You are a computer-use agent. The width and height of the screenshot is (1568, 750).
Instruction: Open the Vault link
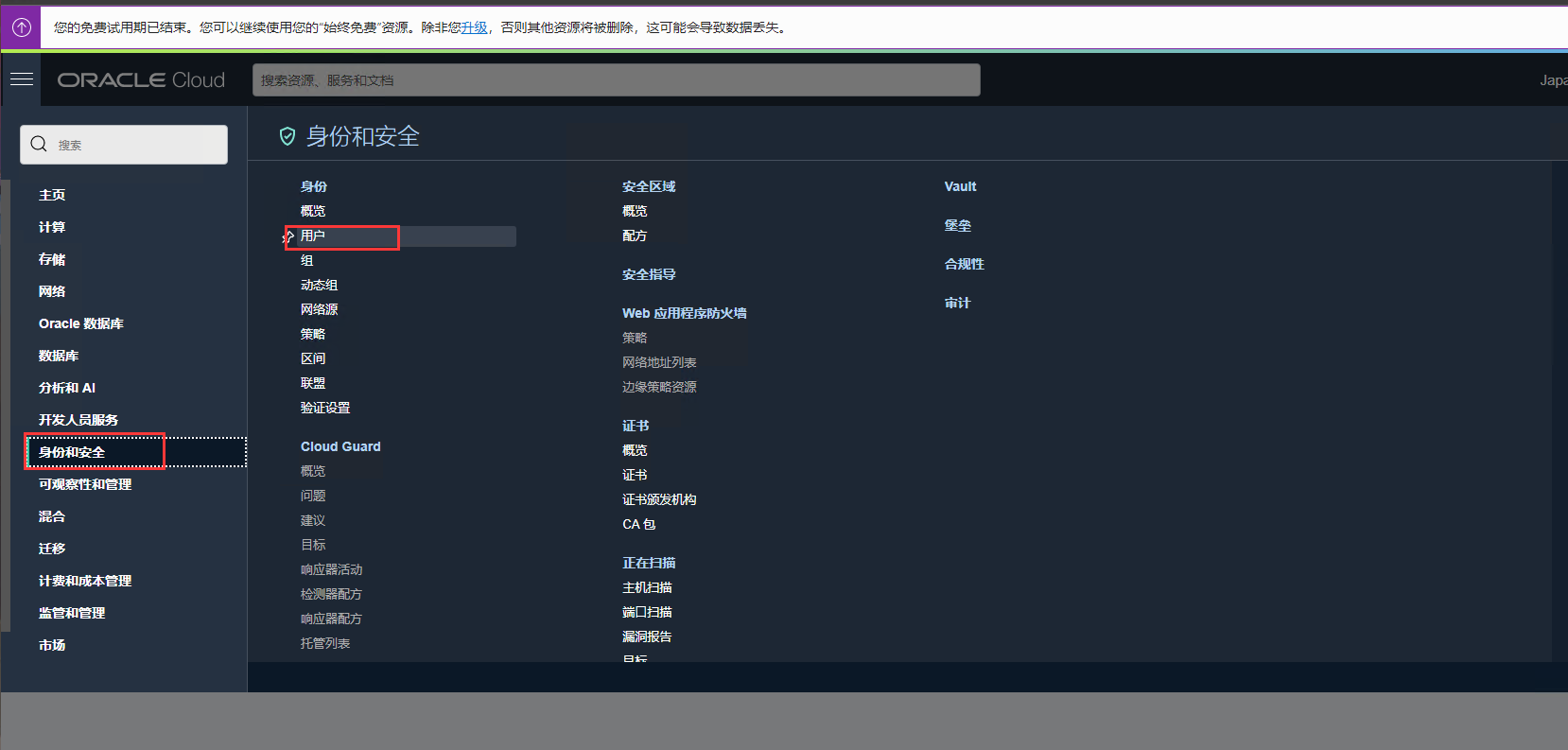(x=960, y=186)
